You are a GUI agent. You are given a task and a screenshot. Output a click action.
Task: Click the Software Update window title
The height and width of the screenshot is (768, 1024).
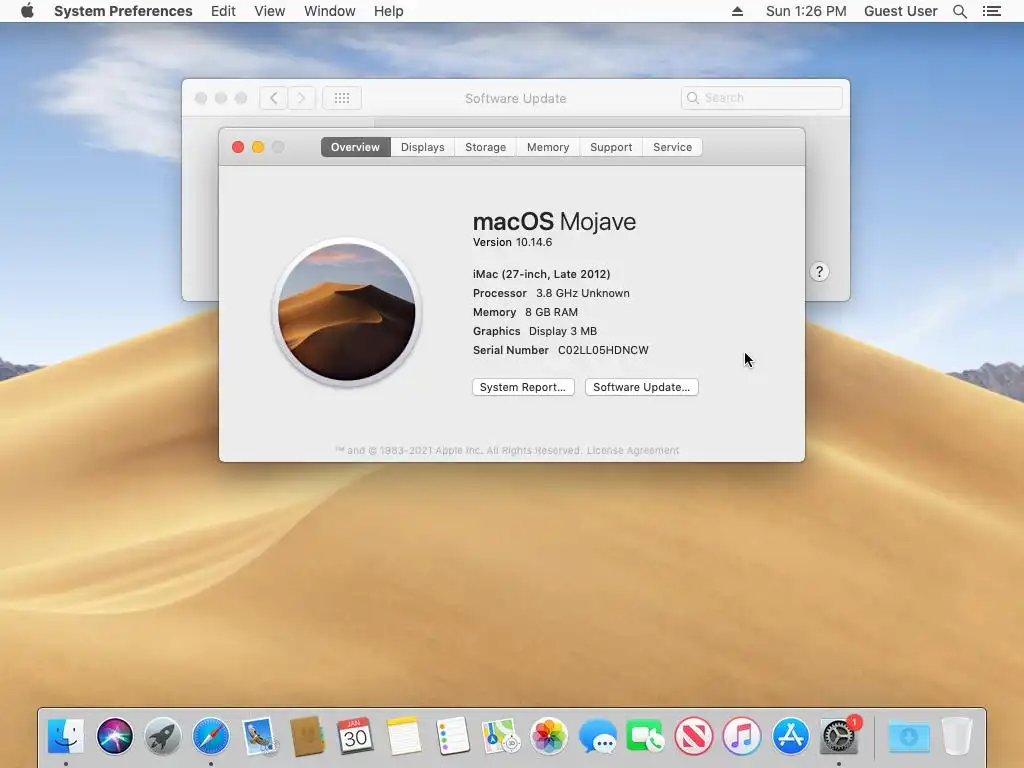point(515,99)
